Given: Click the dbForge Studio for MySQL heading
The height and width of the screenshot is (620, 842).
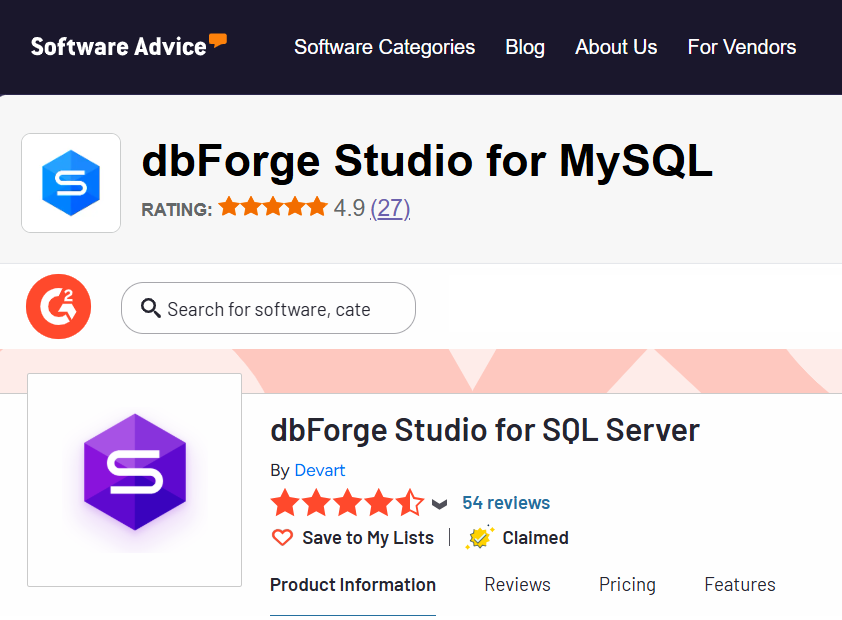Looking at the screenshot, I should pyautogui.click(x=427, y=161).
